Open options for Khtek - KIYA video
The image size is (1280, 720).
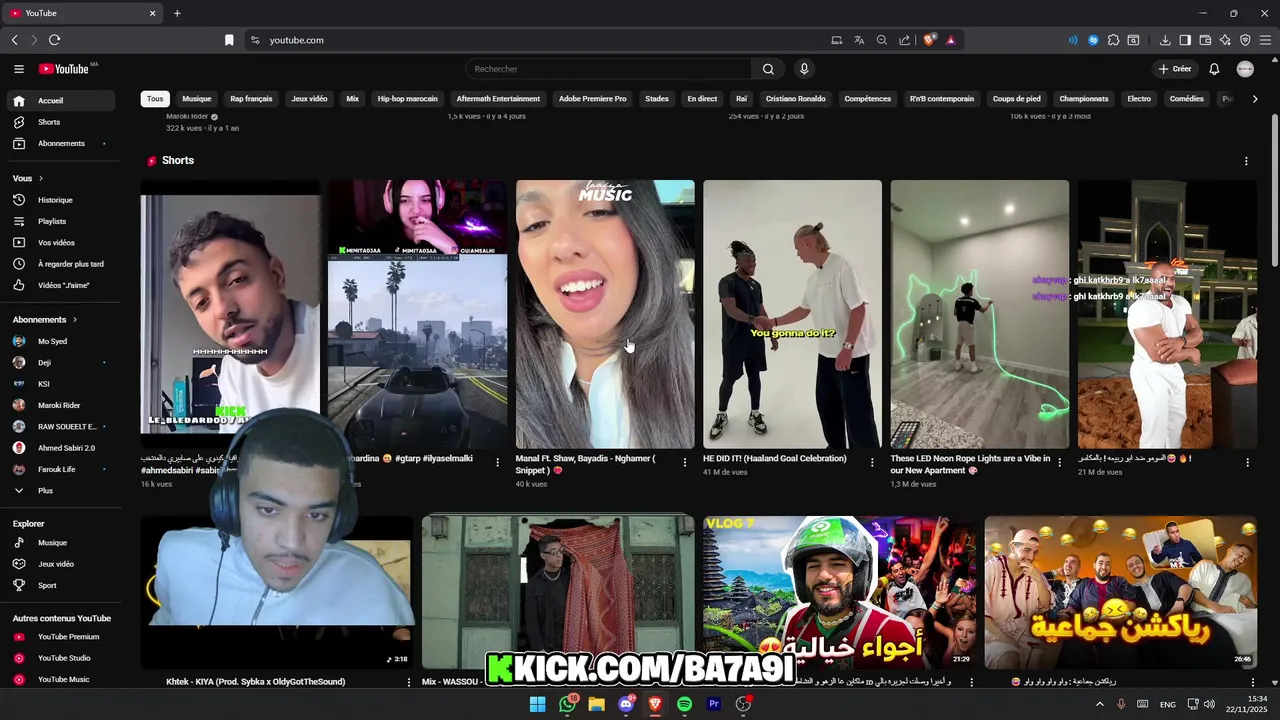(x=409, y=682)
